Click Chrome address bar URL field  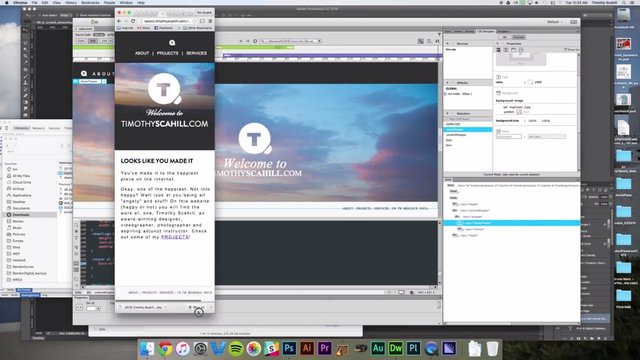point(166,21)
